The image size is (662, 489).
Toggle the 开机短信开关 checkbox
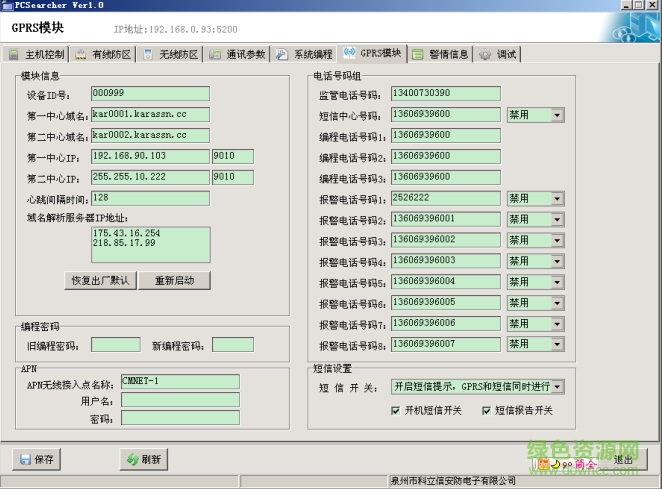(x=396, y=410)
